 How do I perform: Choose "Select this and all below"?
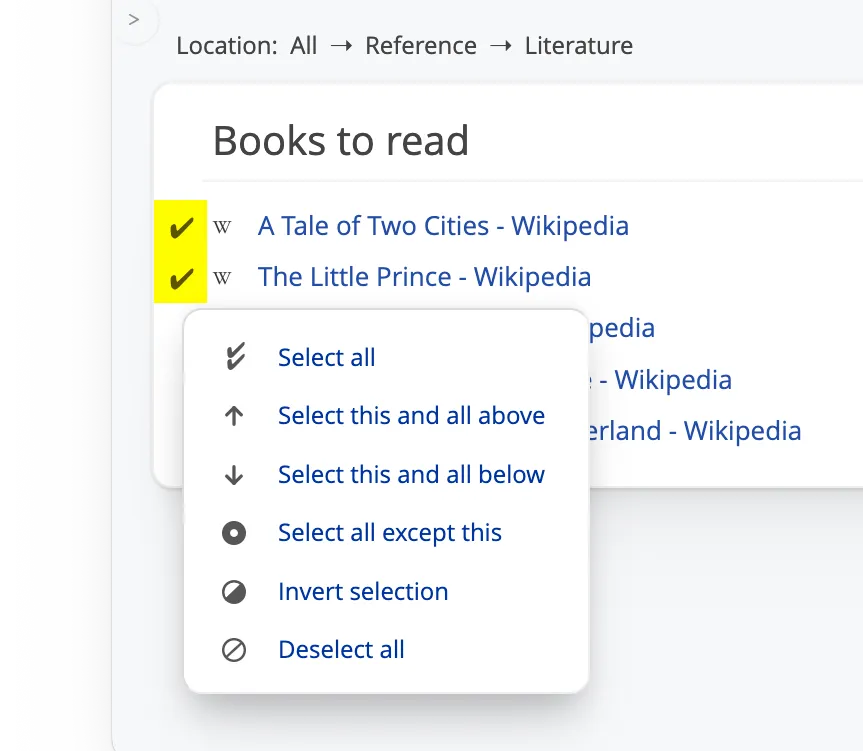(411, 475)
